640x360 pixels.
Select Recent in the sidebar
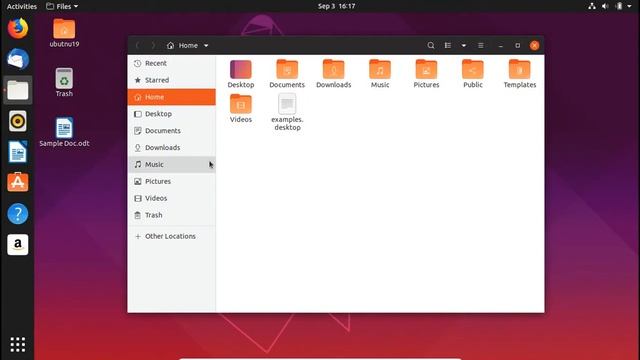tap(171, 63)
